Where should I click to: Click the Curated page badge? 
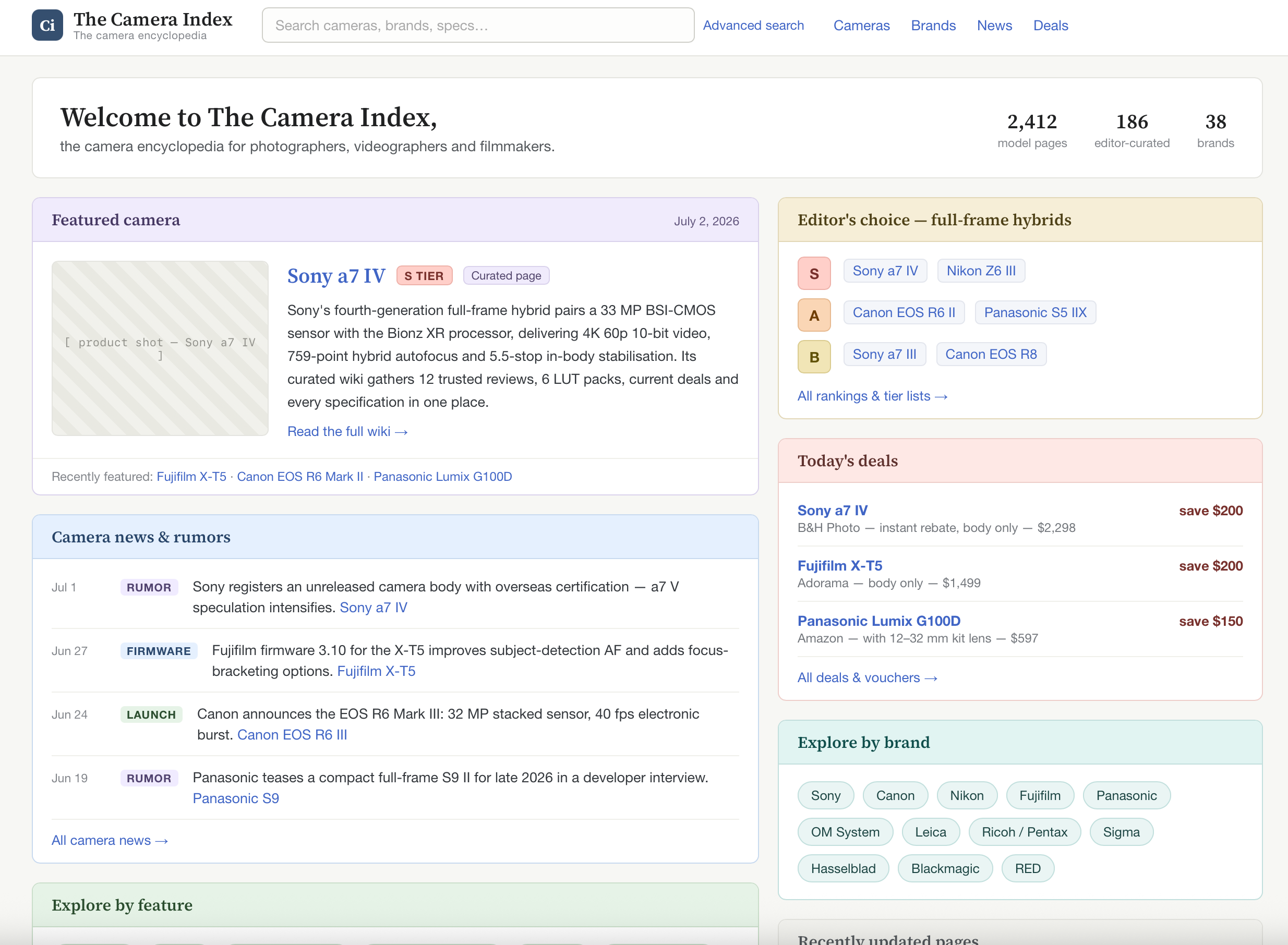tap(506, 276)
